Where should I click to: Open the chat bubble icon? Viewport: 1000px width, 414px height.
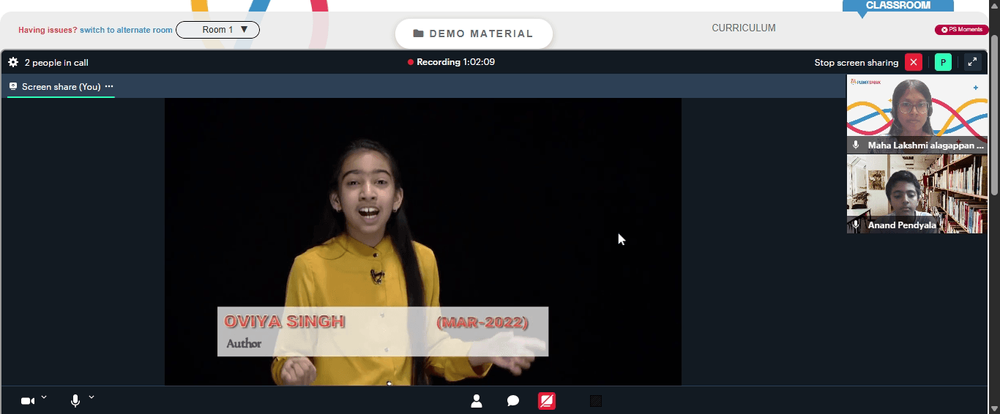click(x=513, y=401)
